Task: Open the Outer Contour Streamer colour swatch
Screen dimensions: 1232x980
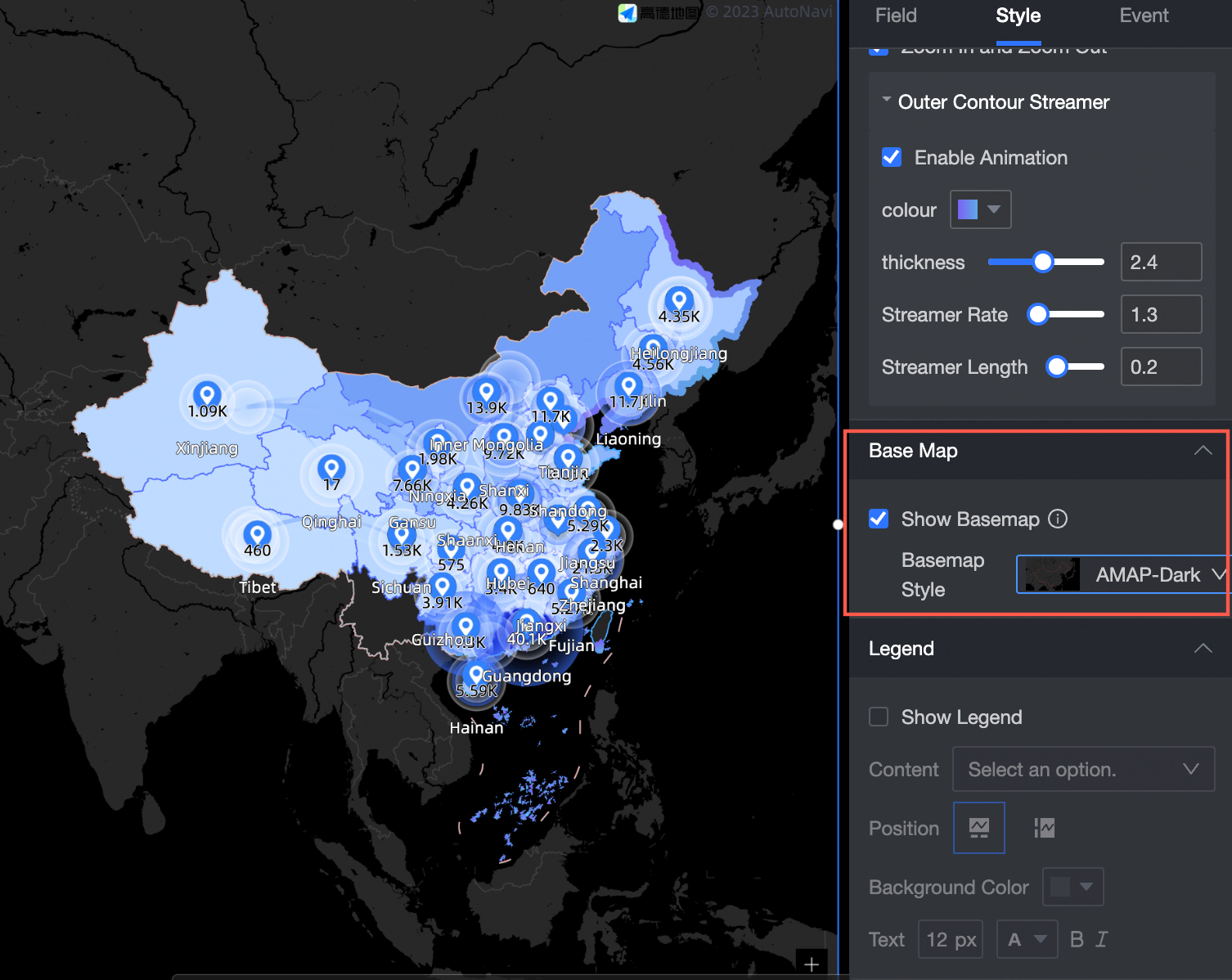Action: coord(979,209)
